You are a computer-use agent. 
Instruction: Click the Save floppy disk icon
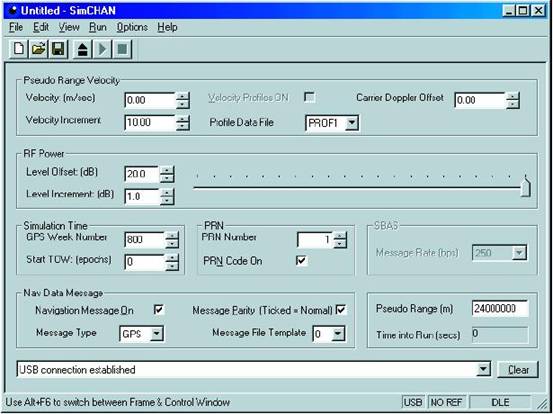tap(58, 49)
